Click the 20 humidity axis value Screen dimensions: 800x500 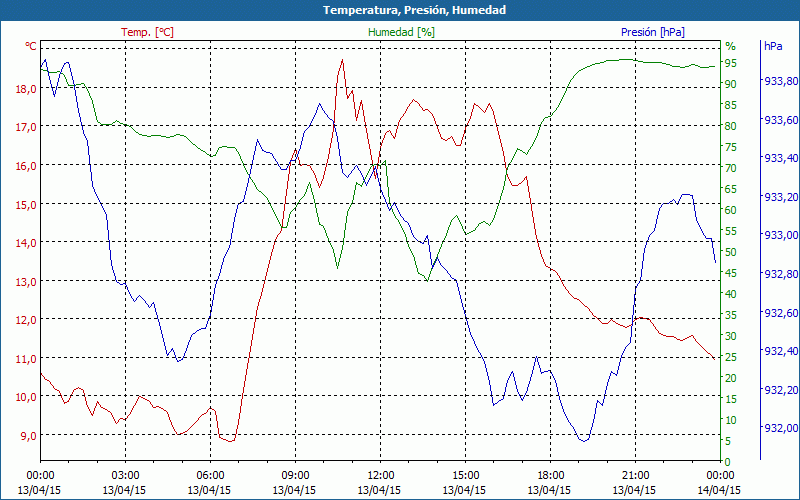[x=731, y=378]
